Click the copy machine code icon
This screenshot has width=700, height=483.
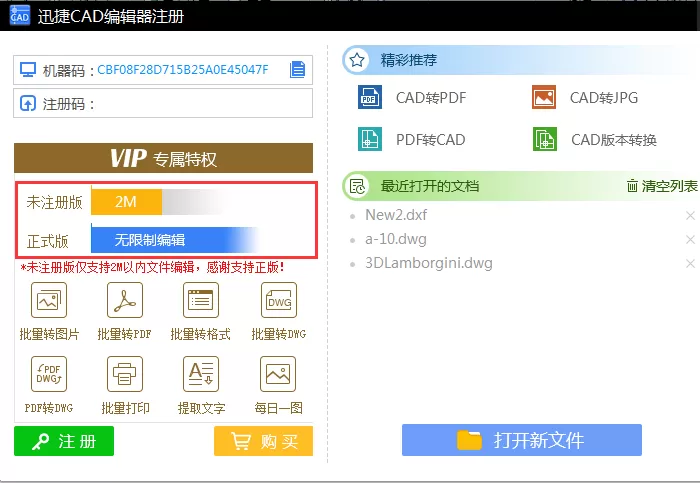pos(297,70)
